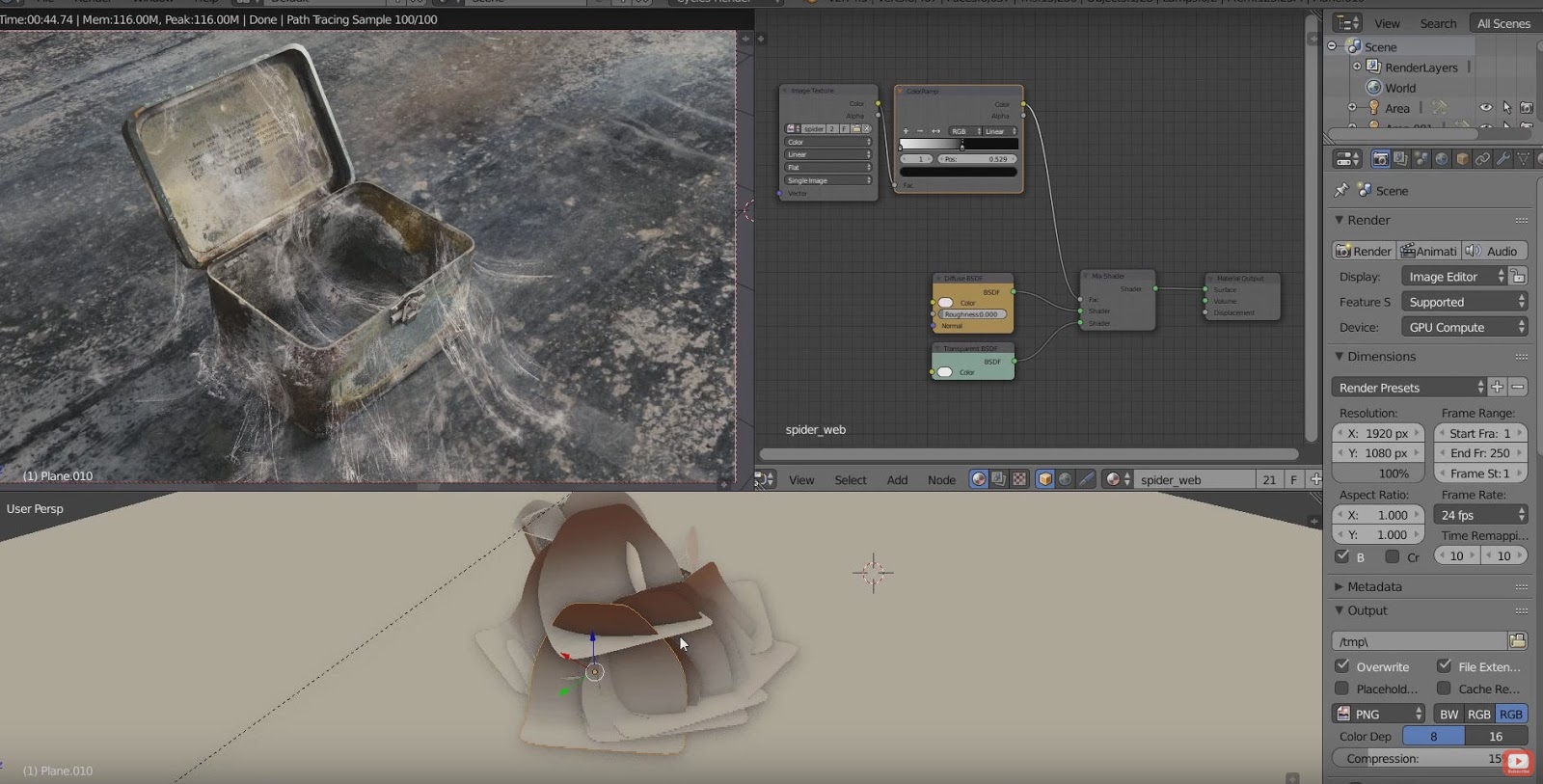Open the Constraints properties chain icon
Viewport: 1543px width, 784px height.
click(1482, 159)
